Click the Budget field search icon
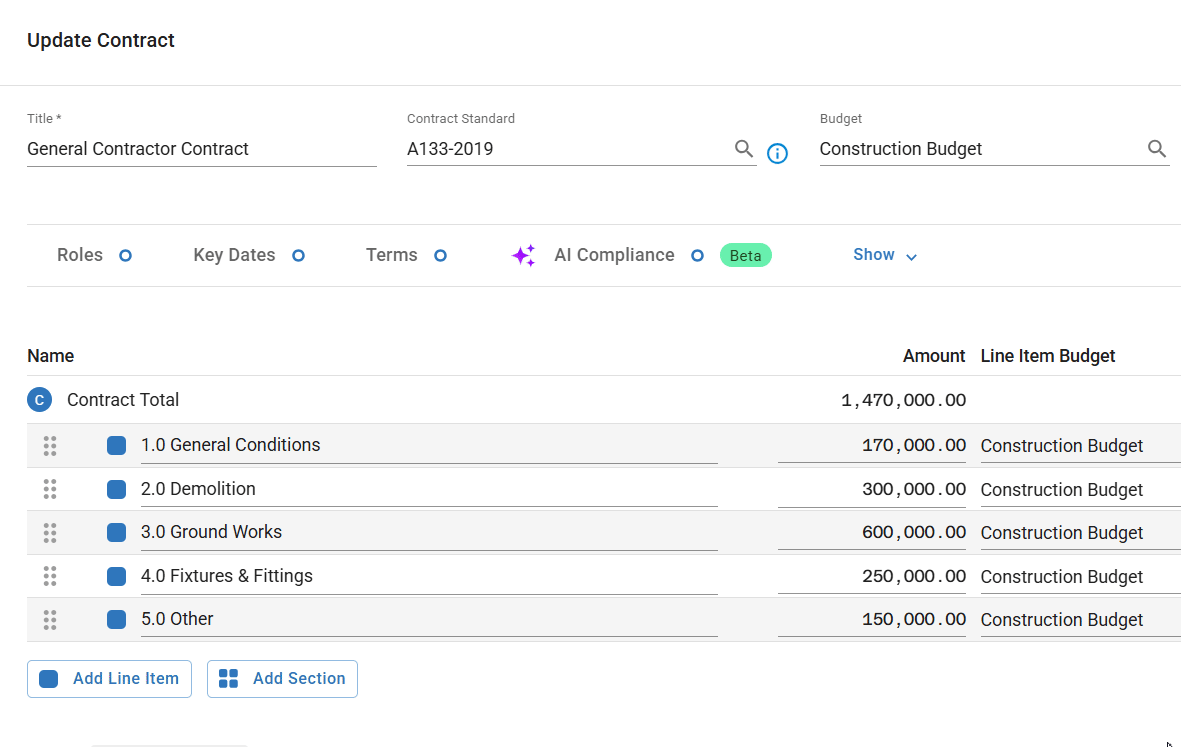The width and height of the screenshot is (1181, 747). tap(1156, 149)
